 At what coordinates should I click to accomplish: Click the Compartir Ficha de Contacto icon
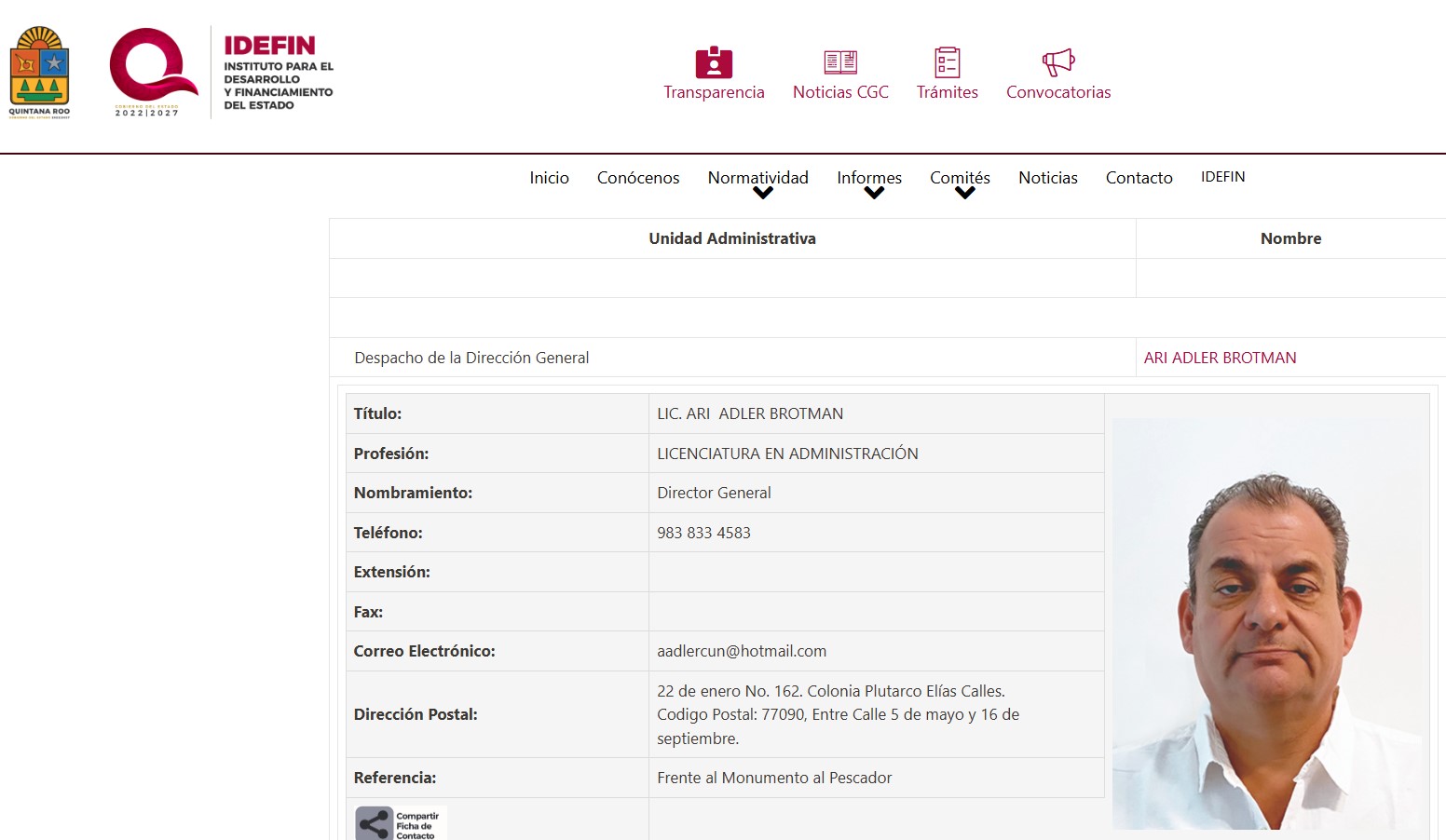click(x=401, y=823)
